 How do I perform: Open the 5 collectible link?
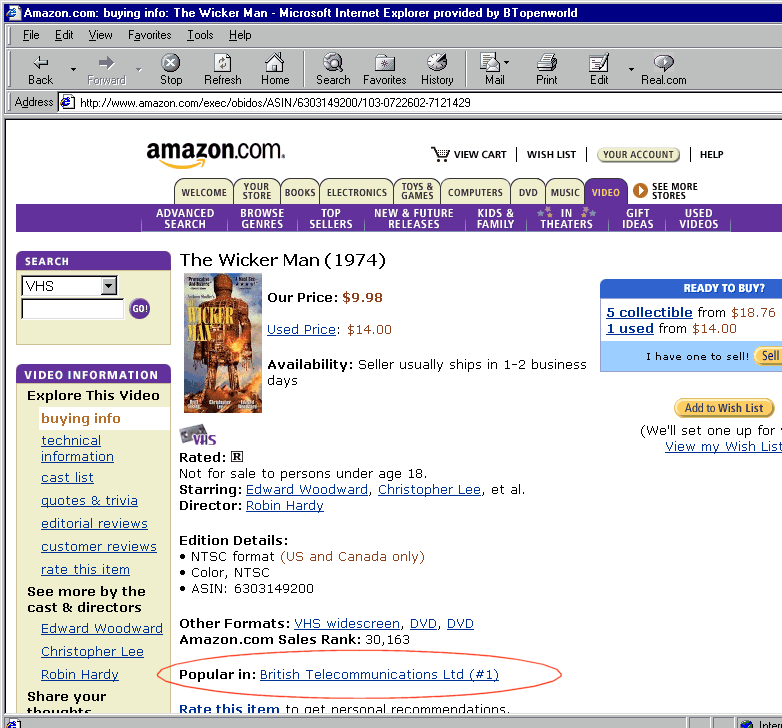(x=649, y=312)
